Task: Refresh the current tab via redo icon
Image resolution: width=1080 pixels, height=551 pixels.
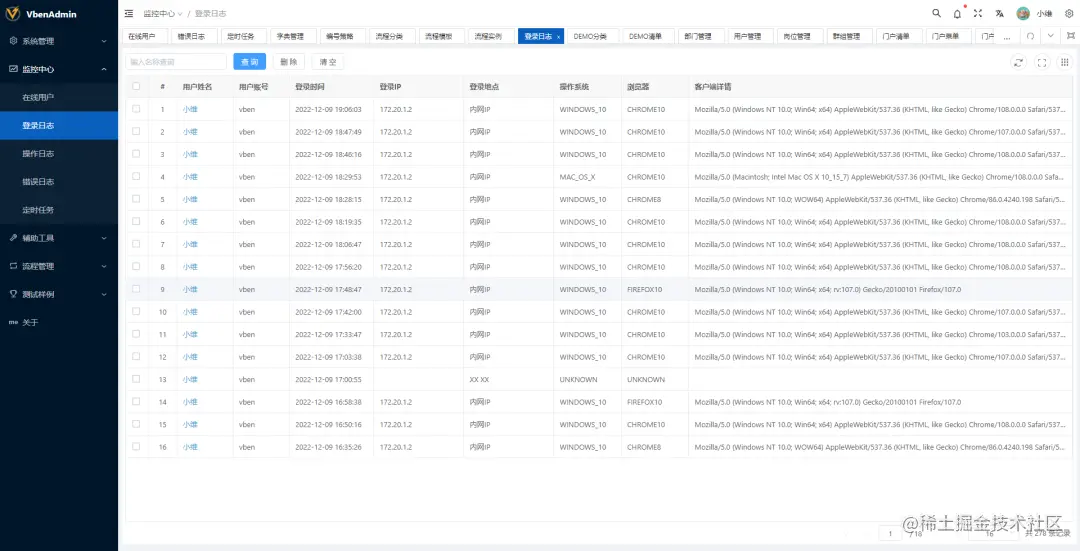Action: pyautogui.click(x=1030, y=36)
